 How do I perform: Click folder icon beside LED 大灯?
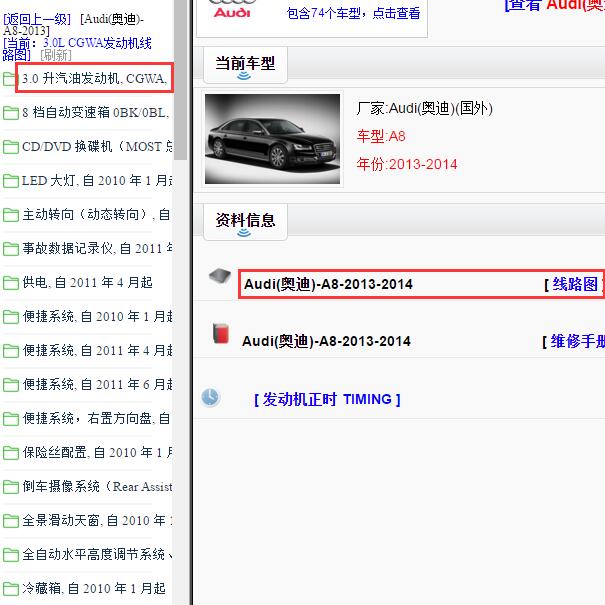click(10, 181)
